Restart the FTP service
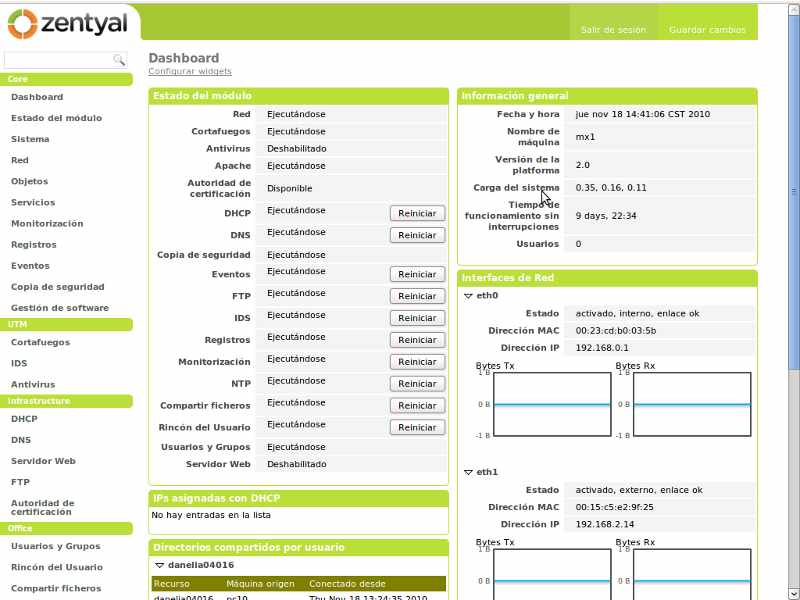The width and height of the screenshot is (800, 600). point(417,296)
